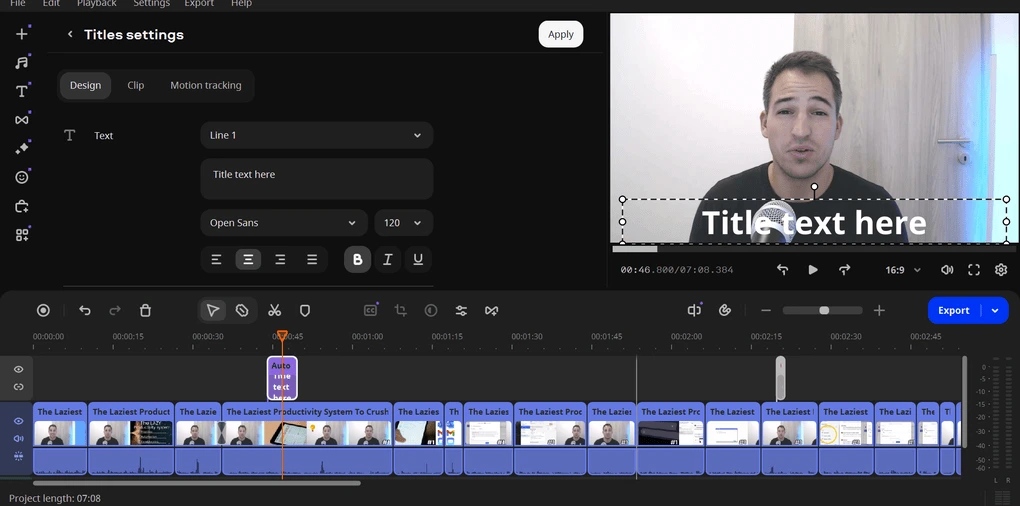Open the Playback menu
The image size is (1020, 506).
click(97, 3)
